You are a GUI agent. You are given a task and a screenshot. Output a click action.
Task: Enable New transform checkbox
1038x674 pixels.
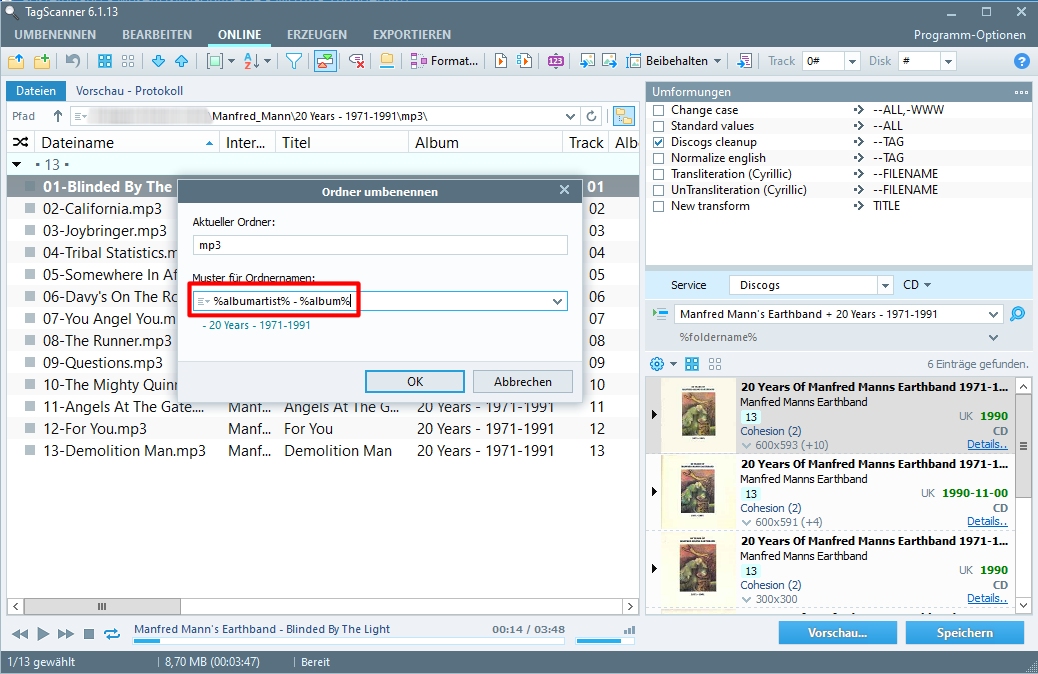tap(658, 206)
